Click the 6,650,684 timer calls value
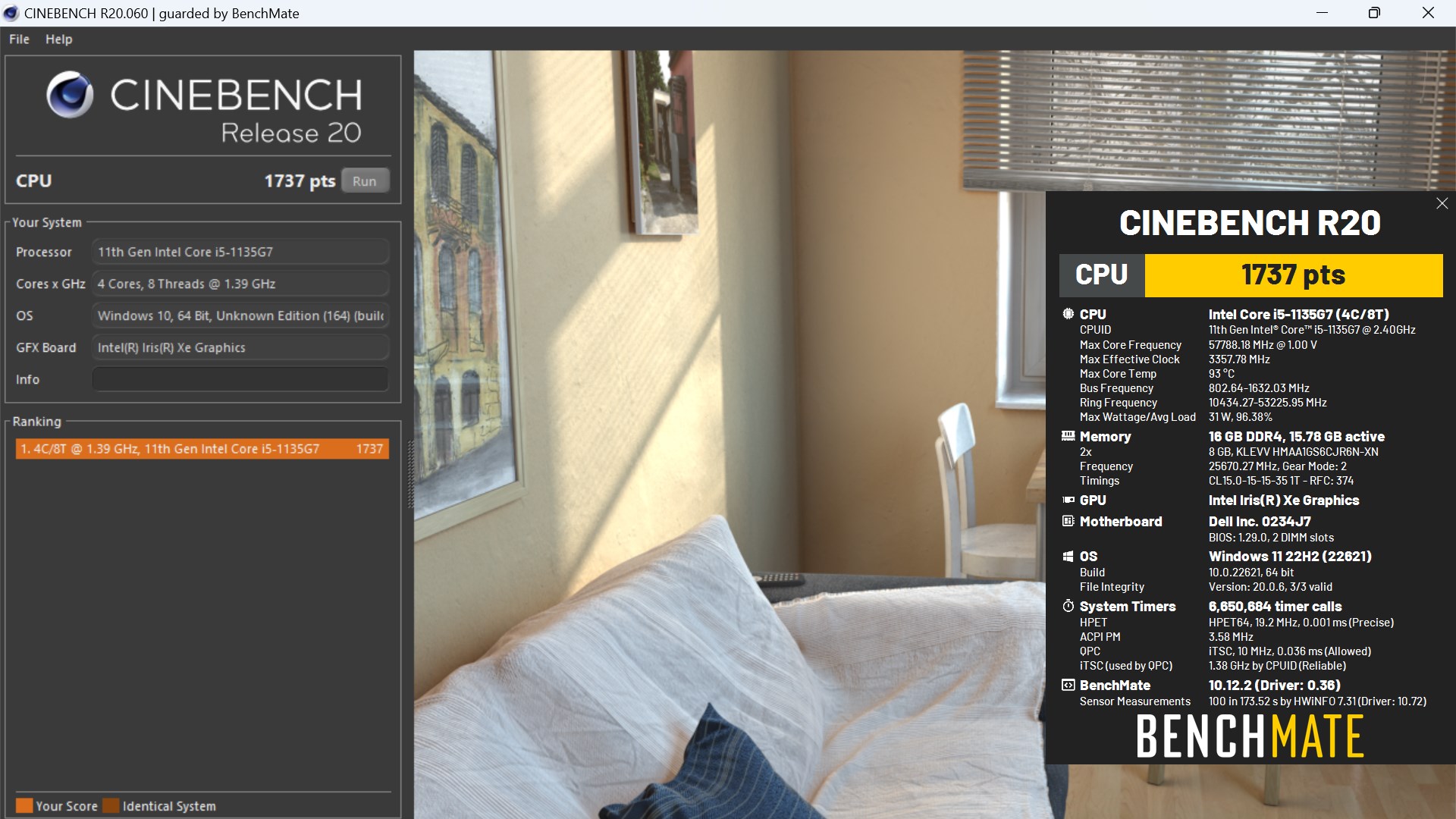This screenshot has width=1456, height=819. 1275,607
